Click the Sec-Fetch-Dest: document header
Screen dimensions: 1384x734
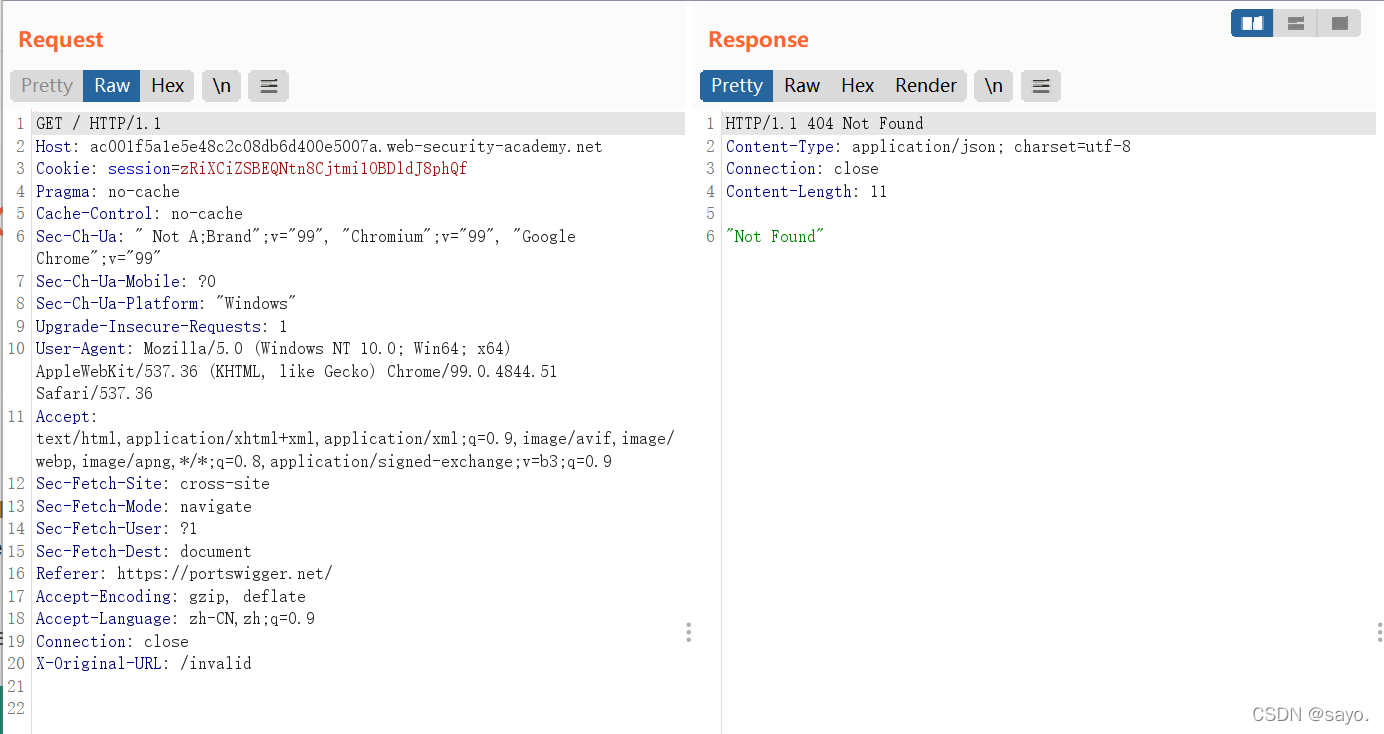(x=144, y=552)
